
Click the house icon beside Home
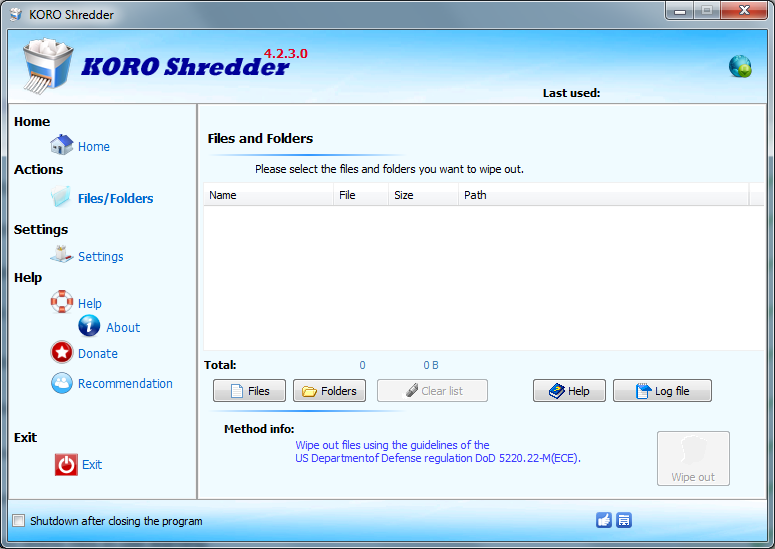[x=61, y=144]
